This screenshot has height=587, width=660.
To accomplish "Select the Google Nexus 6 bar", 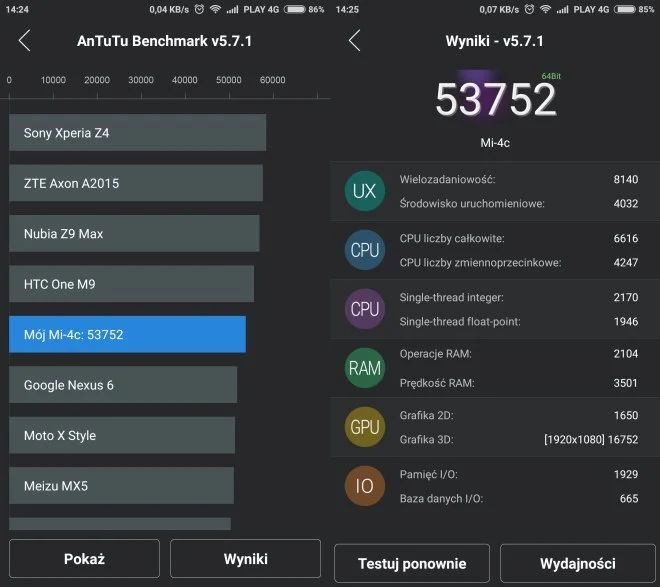I will coord(123,385).
